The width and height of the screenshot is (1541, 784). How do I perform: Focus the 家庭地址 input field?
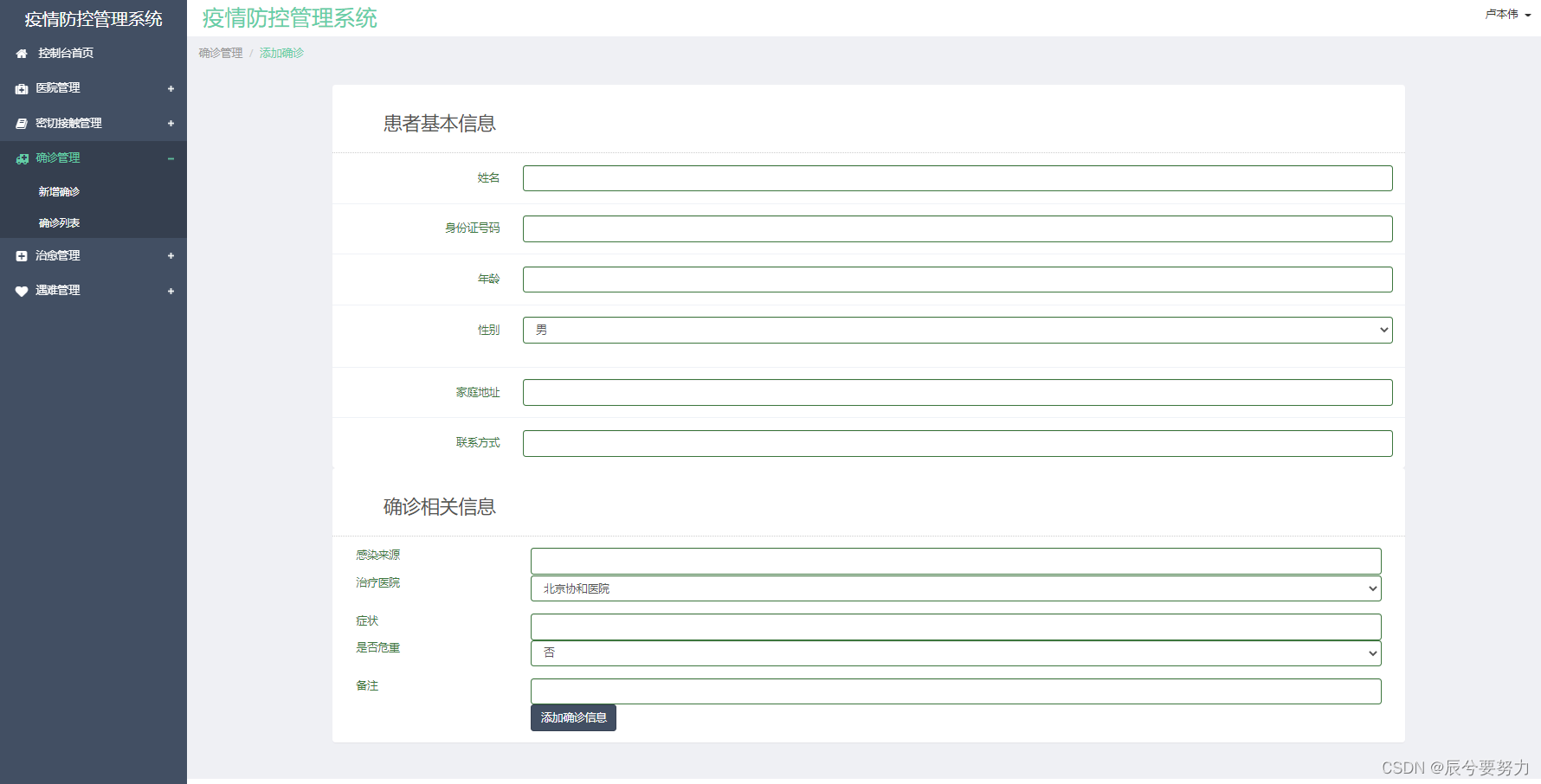click(957, 392)
